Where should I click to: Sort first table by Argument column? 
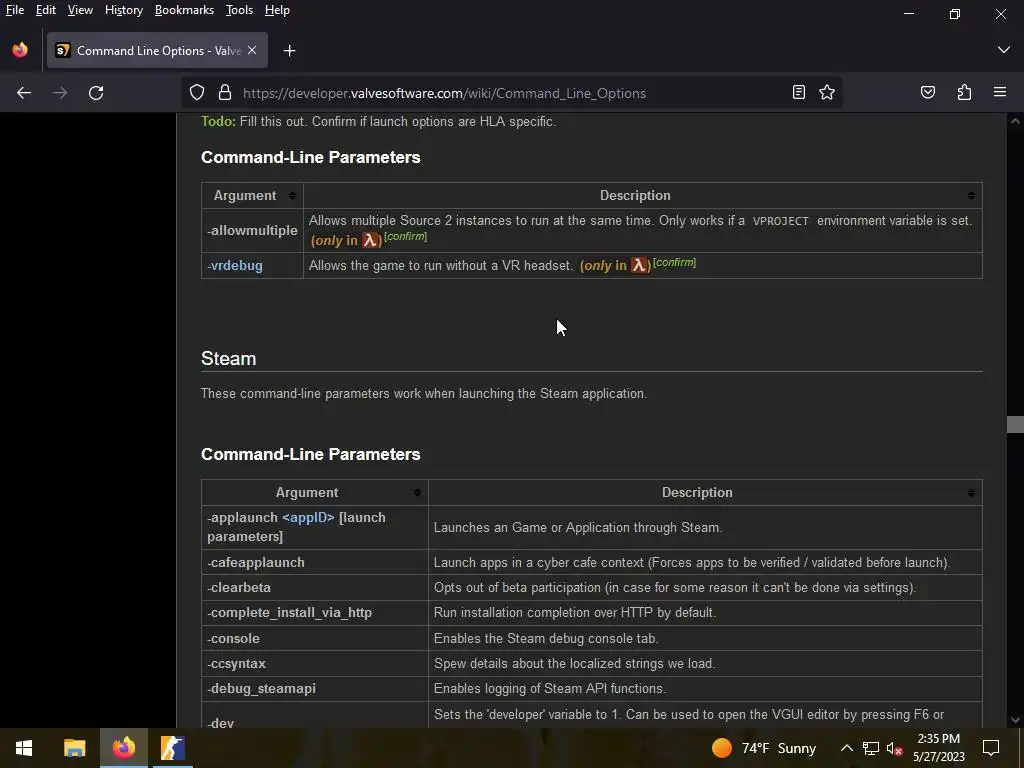[x=292, y=196]
